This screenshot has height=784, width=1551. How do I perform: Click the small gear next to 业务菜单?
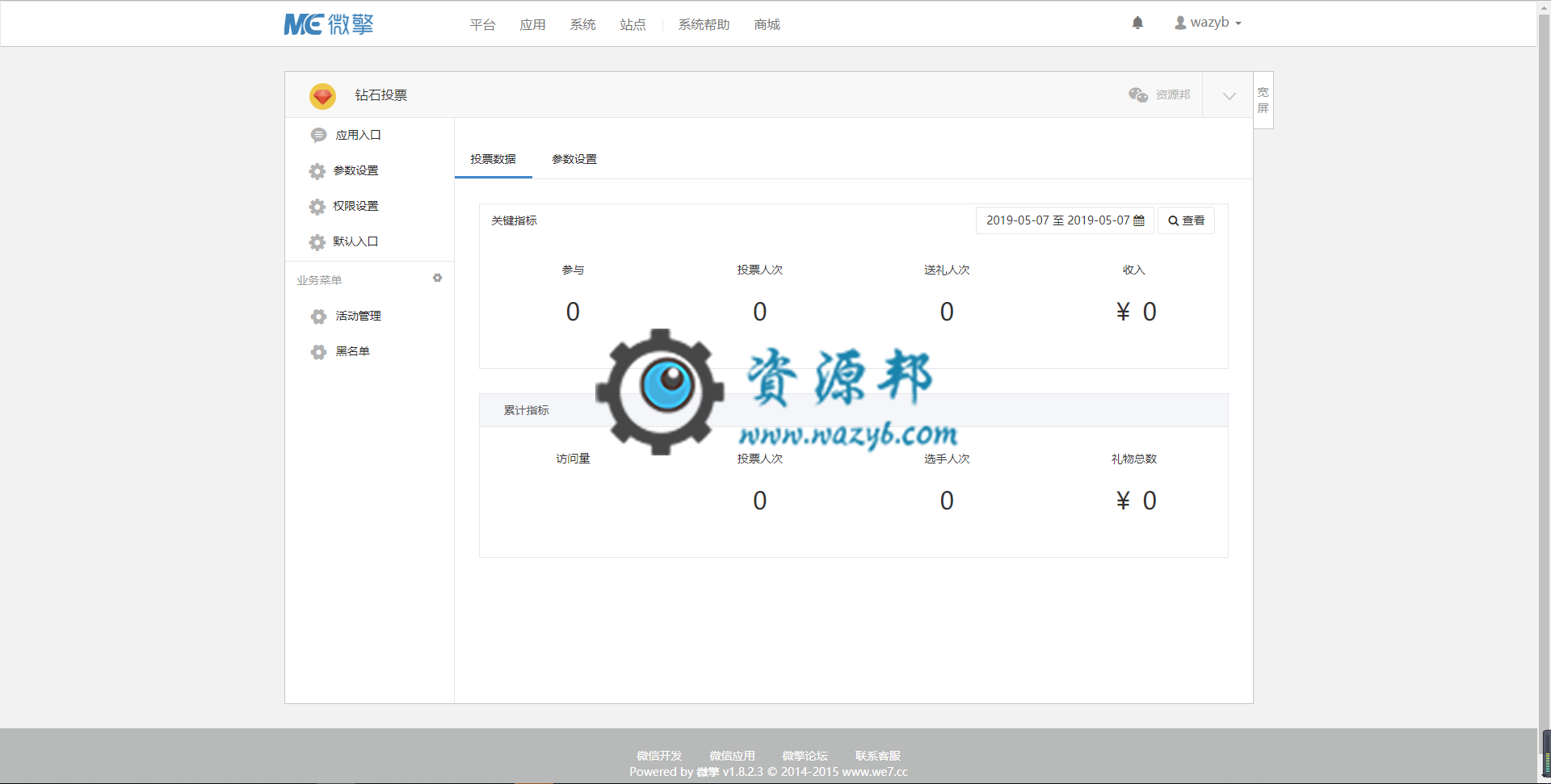coord(437,278)
